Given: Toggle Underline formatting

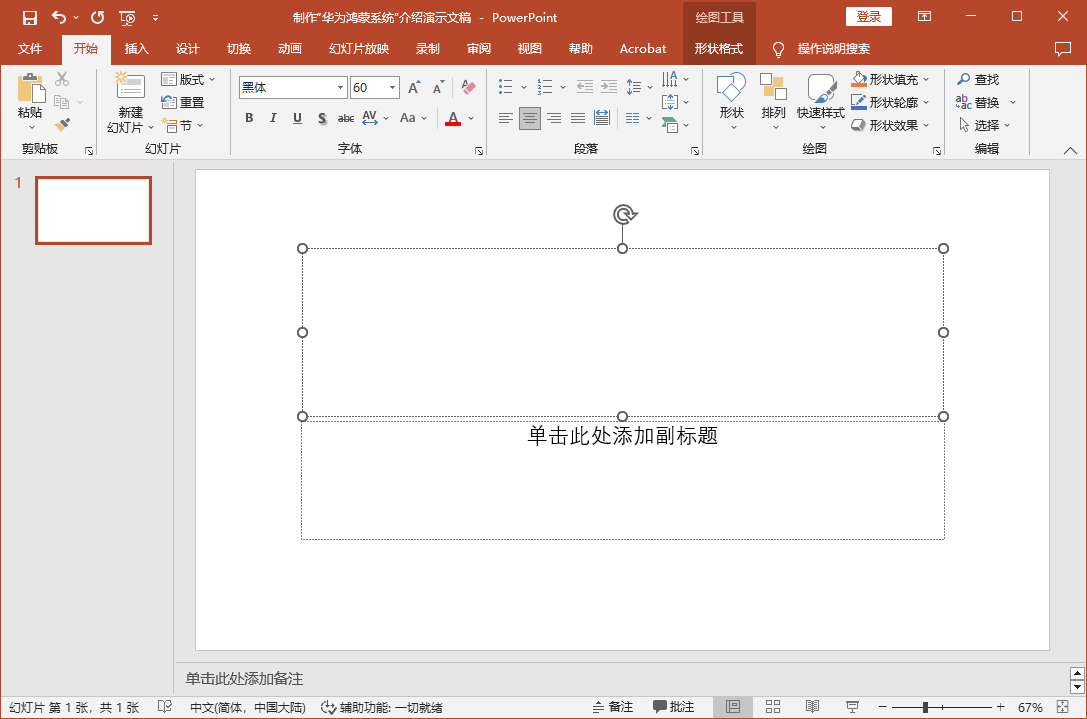Looking at the screenshot, I should pyautogui.click(x=297, y=118).
